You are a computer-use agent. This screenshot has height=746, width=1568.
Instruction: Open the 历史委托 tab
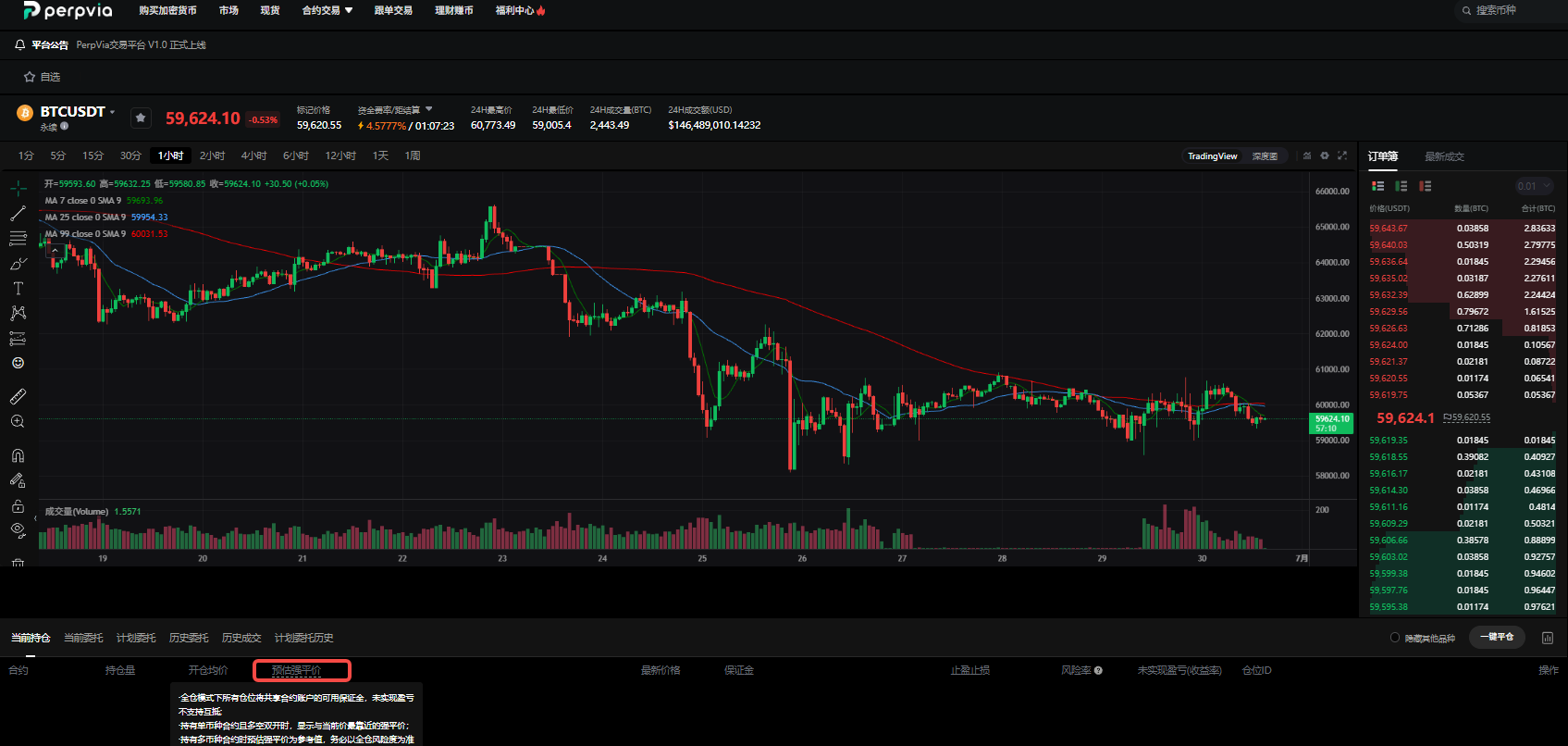click(x=189, y=638)
